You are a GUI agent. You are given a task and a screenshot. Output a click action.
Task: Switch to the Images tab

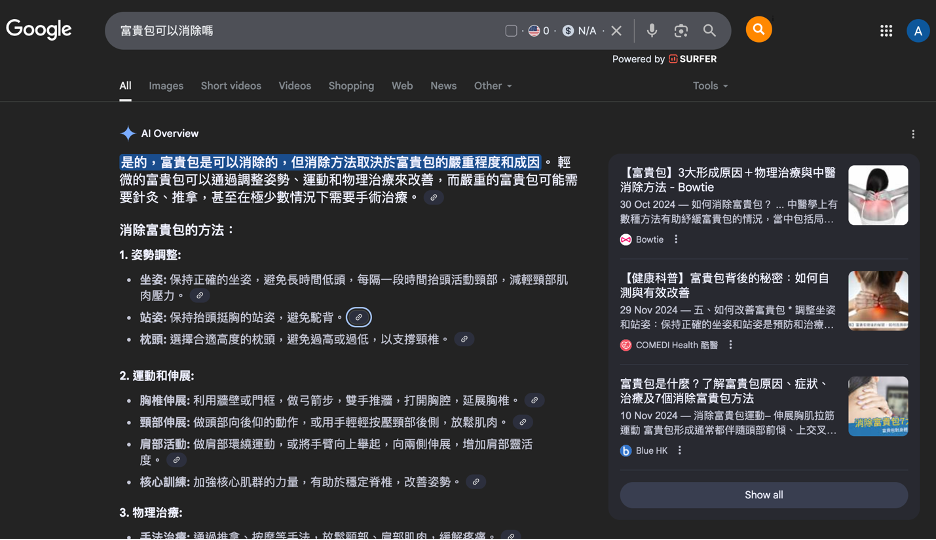pos(166,86)
